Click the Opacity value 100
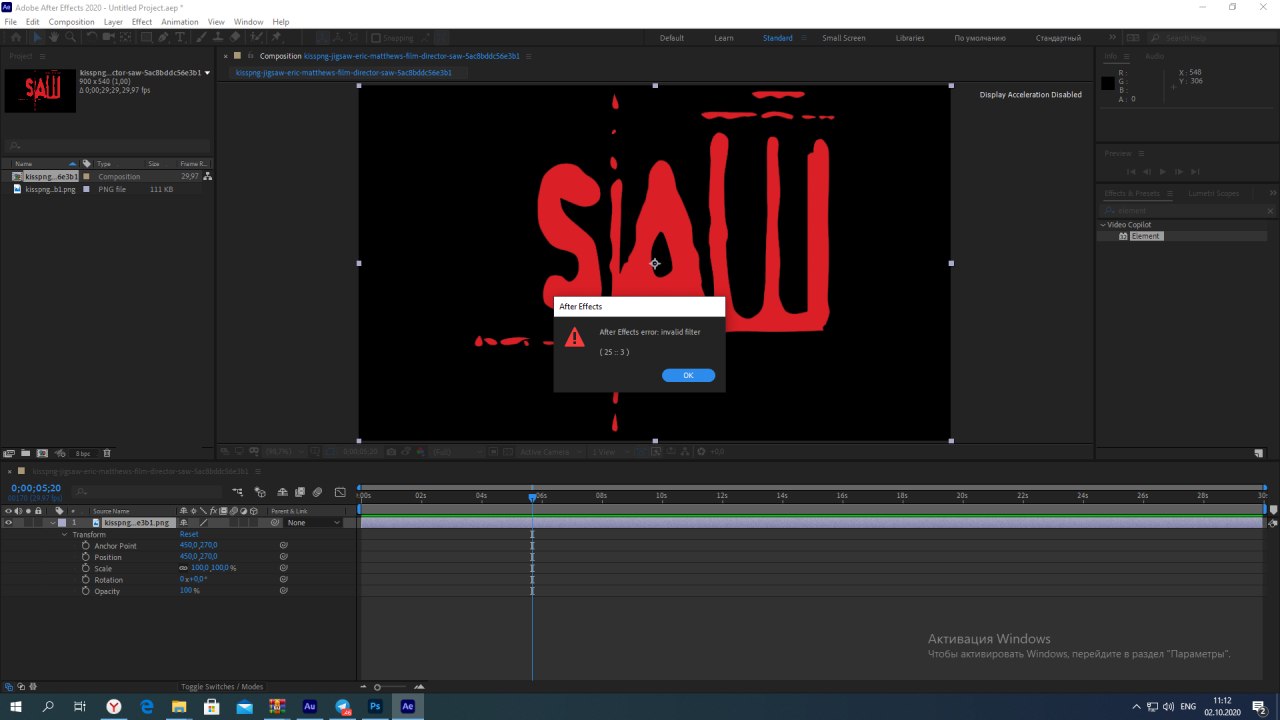This screenshot has height=720, width=1280. click(x=186, y=591)
